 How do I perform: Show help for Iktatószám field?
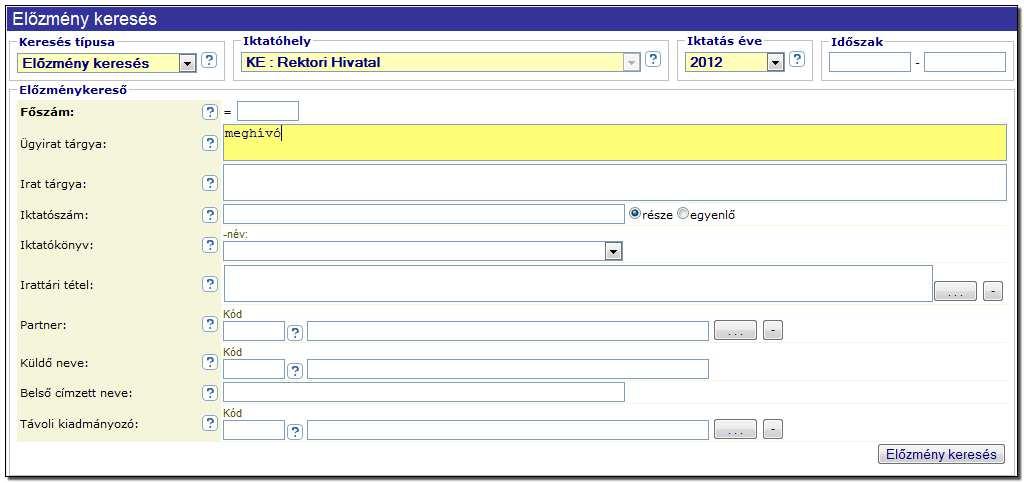[x=210, y=215]
